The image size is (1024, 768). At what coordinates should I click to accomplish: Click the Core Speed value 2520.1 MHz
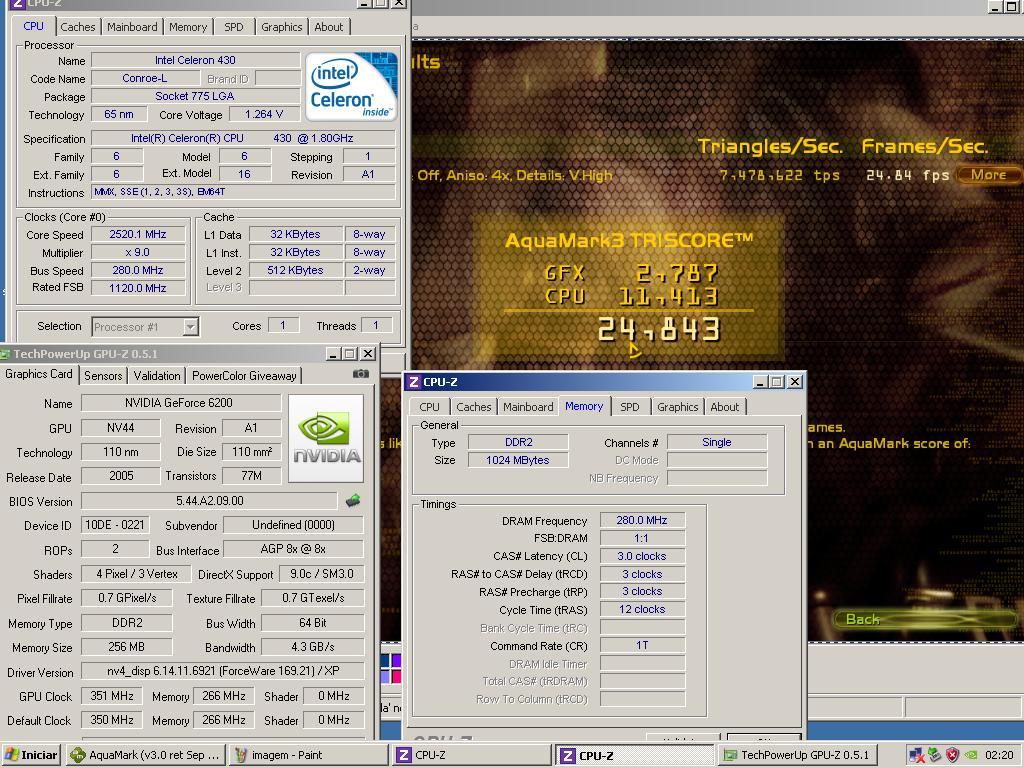click(138, 234)
